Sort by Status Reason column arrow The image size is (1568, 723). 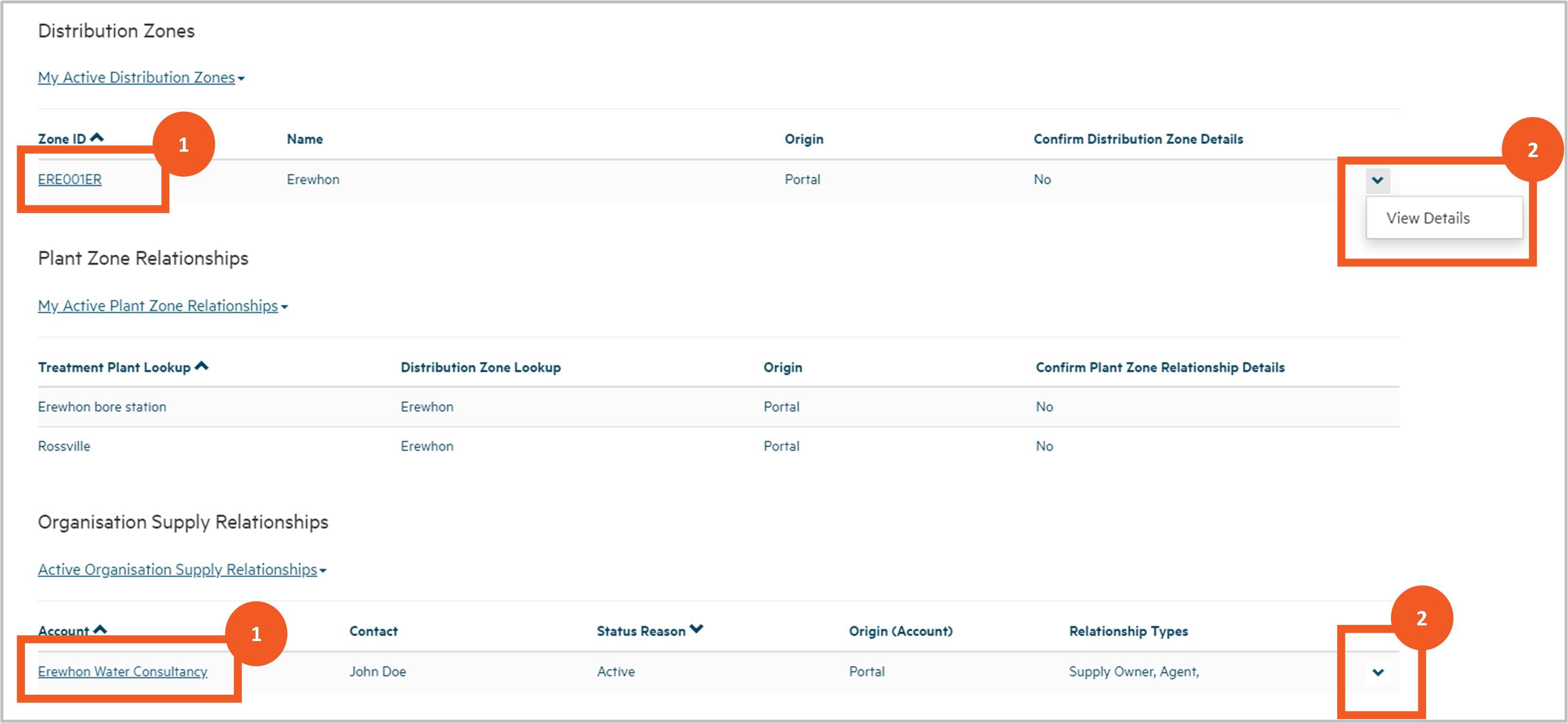(696, 629)
